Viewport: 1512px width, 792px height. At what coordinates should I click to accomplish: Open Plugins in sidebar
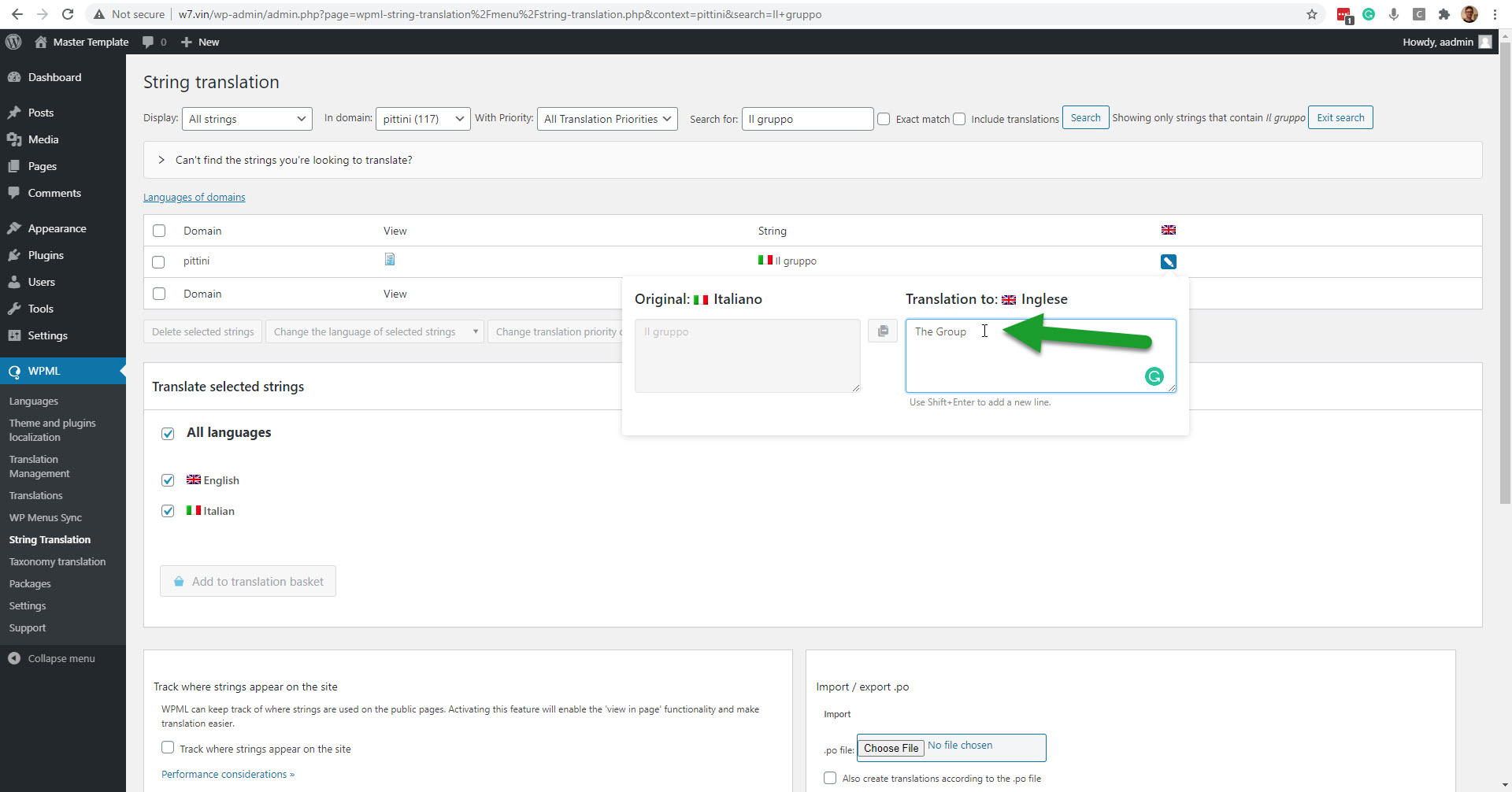pos(46,255)
